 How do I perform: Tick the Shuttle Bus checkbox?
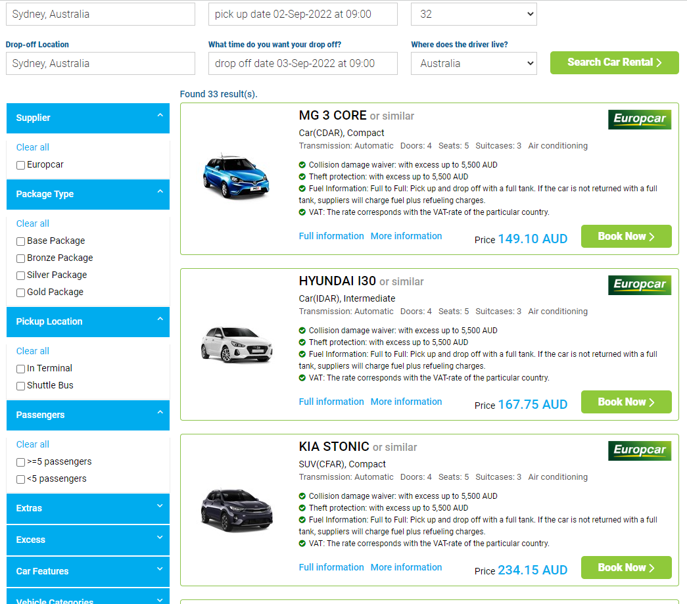(20, 386)
